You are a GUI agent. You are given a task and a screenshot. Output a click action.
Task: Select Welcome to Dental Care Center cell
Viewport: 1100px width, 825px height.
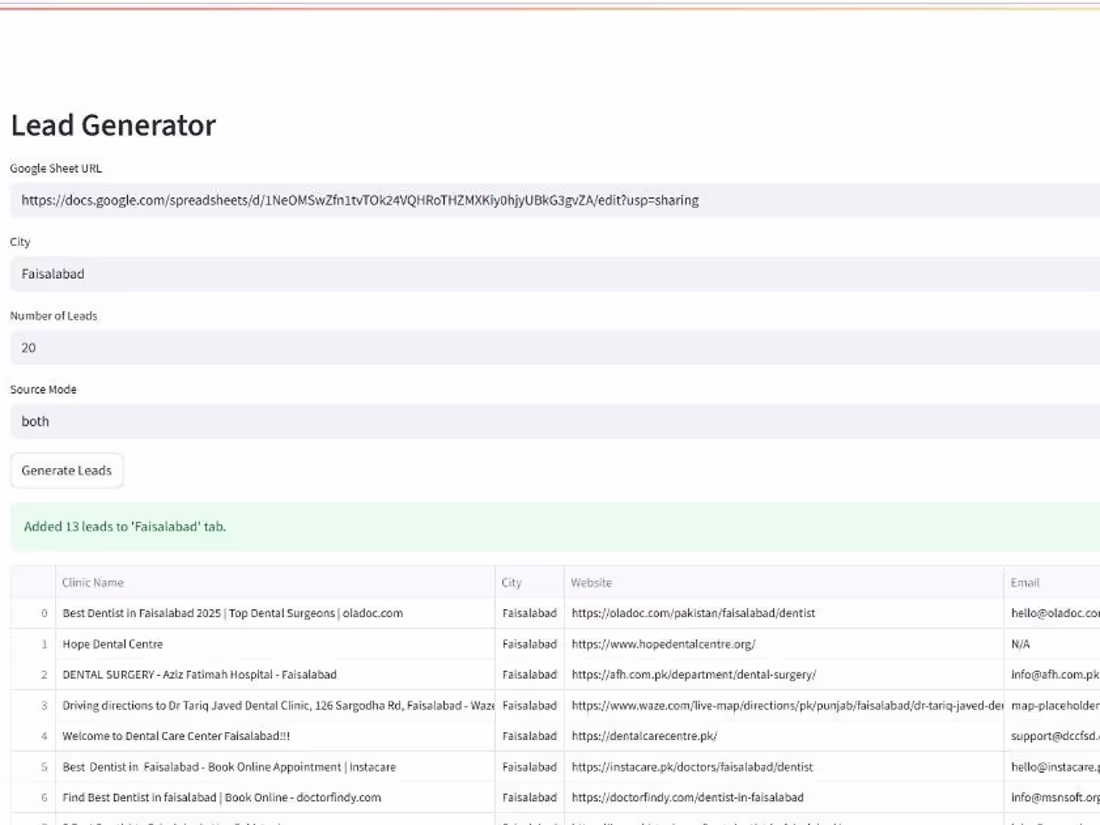click(x=275, y=737)
